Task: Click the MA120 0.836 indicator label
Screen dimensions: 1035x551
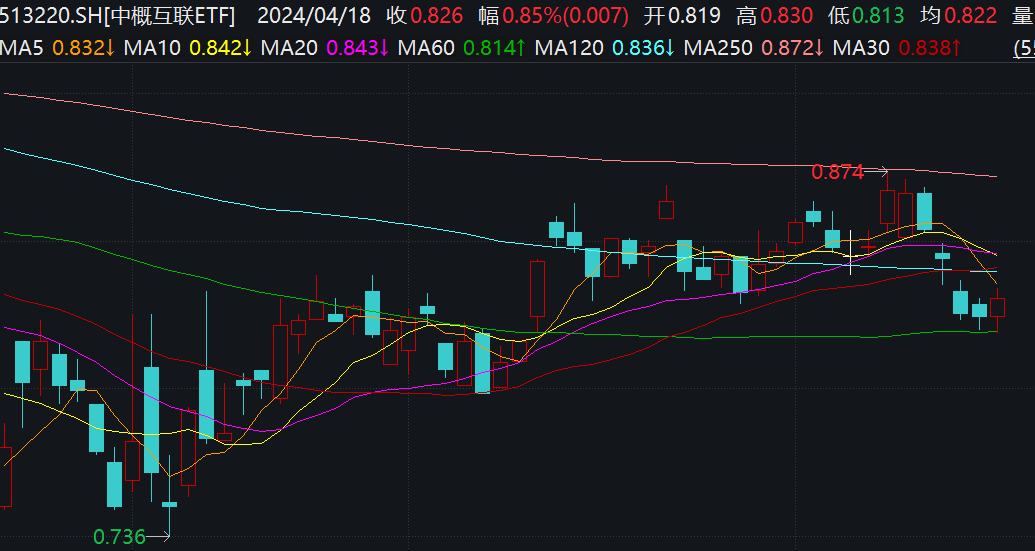Action: (x=605, y=48)
